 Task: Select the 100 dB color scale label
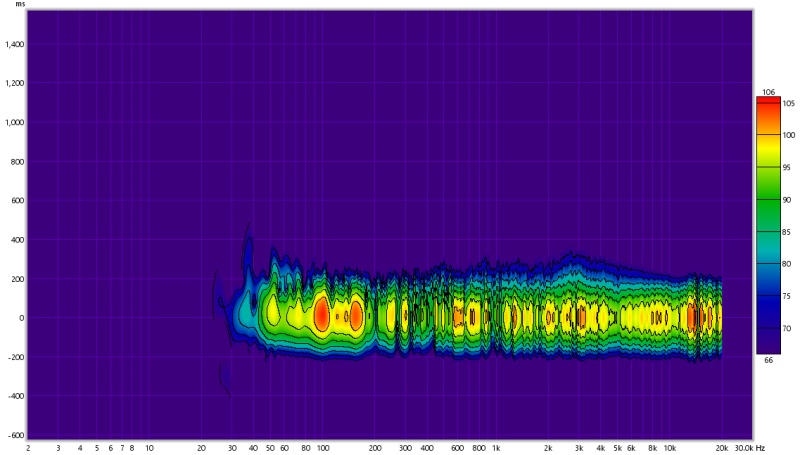coord(789,135)
